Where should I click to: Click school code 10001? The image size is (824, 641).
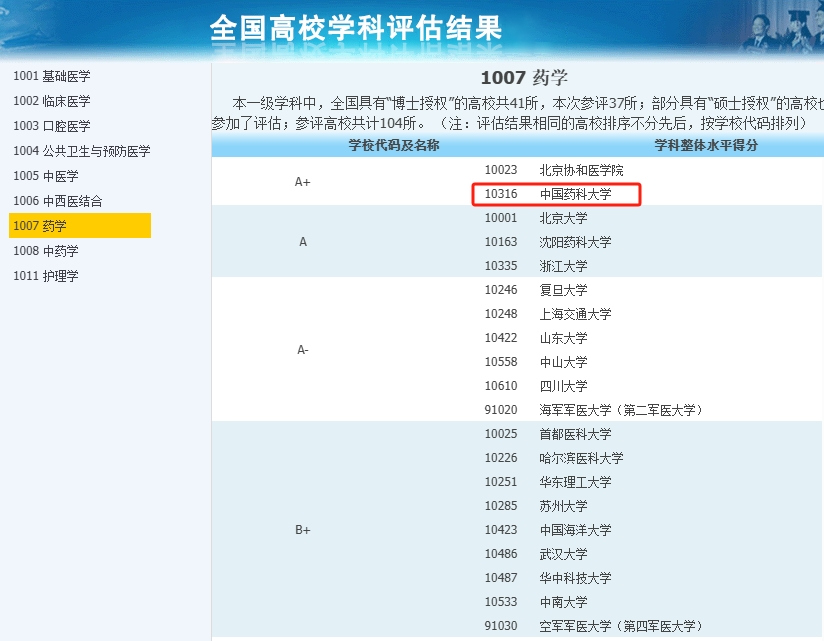501,218
